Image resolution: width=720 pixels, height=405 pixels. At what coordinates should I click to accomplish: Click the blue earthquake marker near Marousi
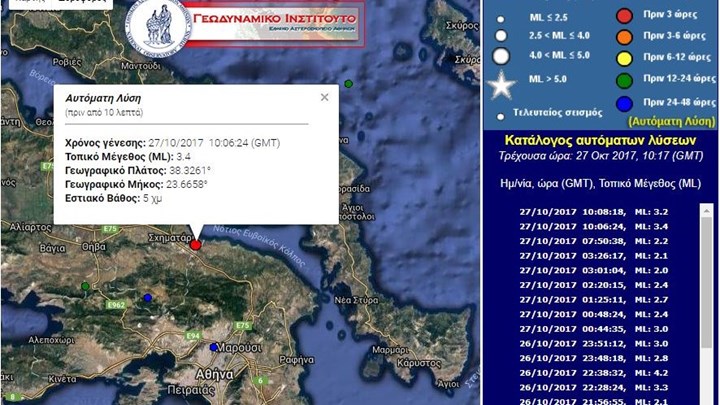point(214,347)
